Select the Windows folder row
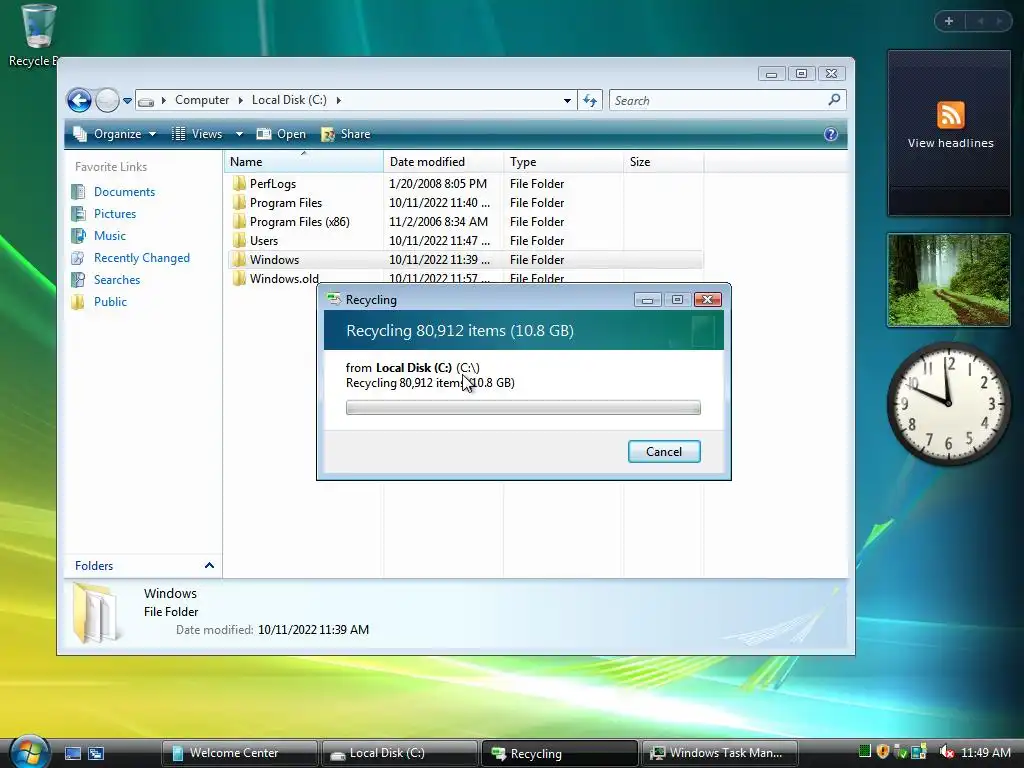 [x=466, y=260]
